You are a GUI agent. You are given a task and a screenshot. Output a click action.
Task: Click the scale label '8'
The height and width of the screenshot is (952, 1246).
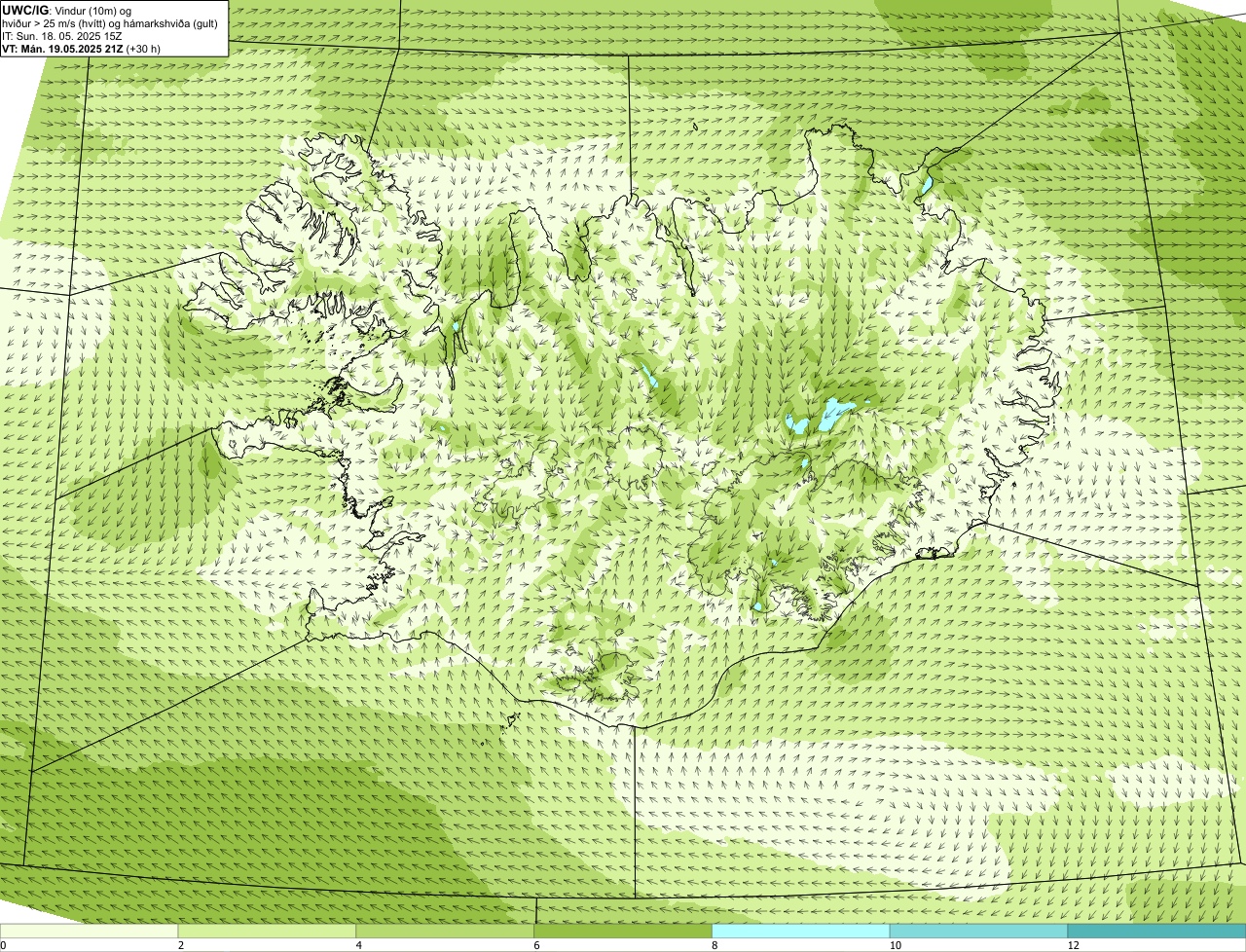[715, 945]
